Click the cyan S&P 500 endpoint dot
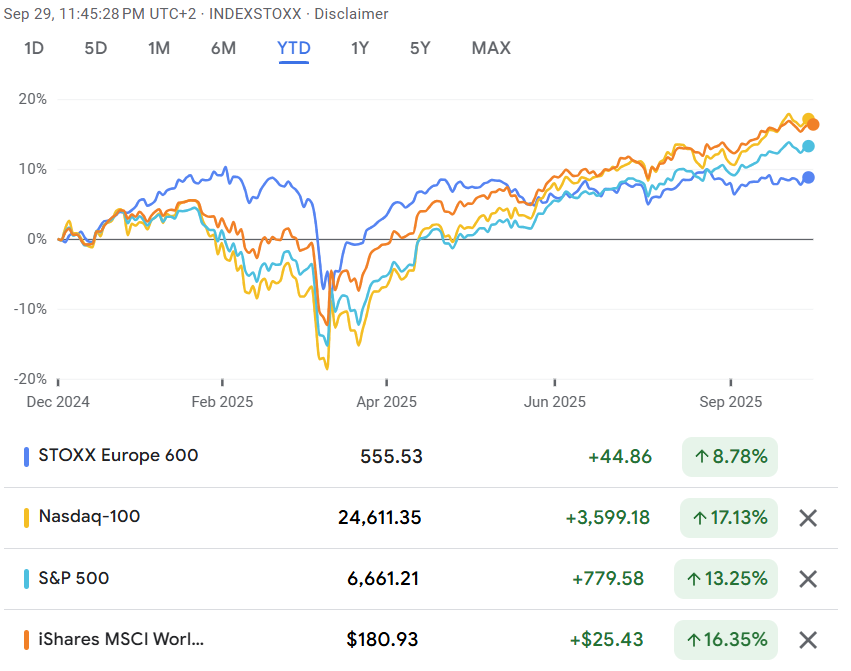Screen dimensions: 851x671 point(808,146)
